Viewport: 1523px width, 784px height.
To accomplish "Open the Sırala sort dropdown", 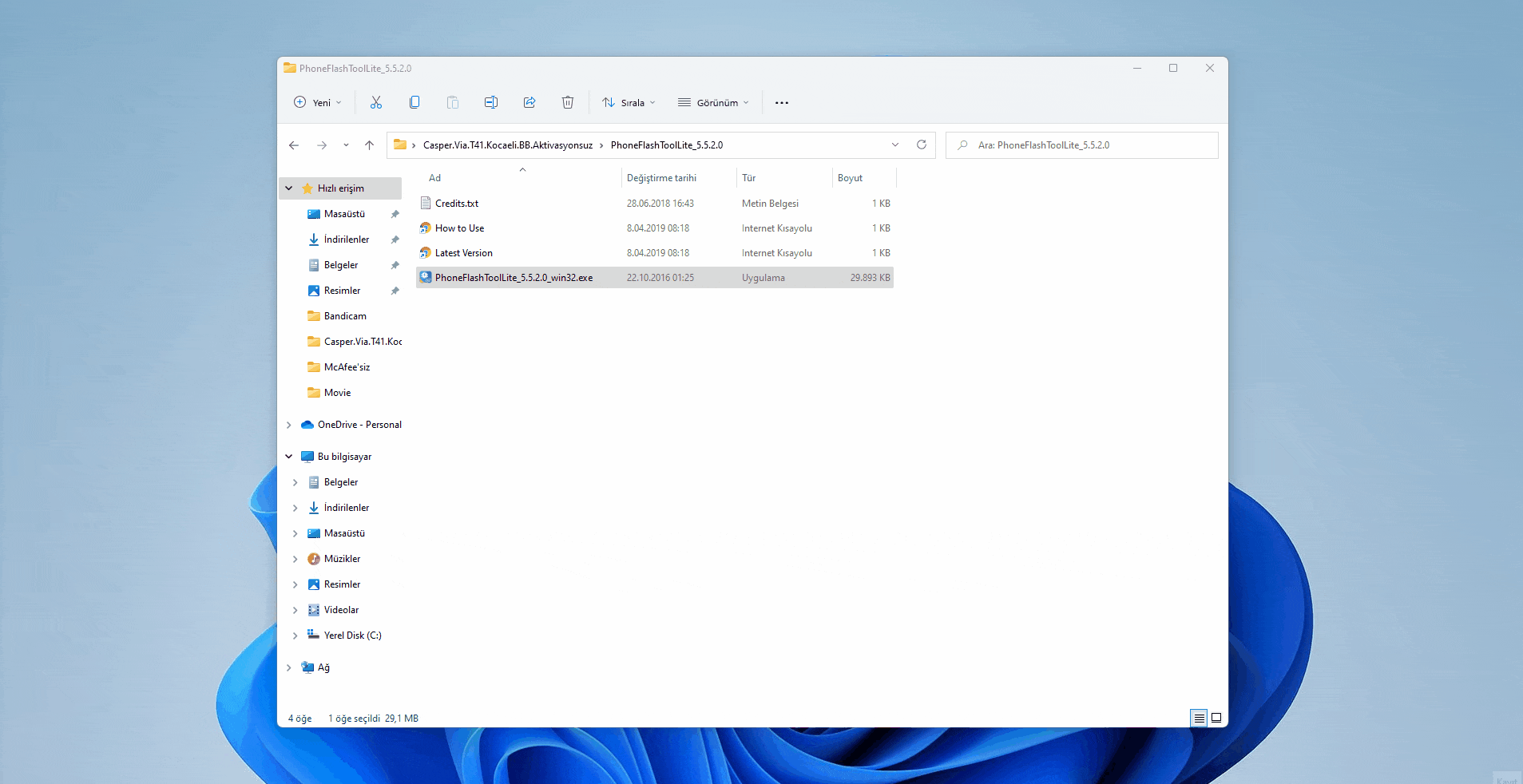I will (629, 102).
